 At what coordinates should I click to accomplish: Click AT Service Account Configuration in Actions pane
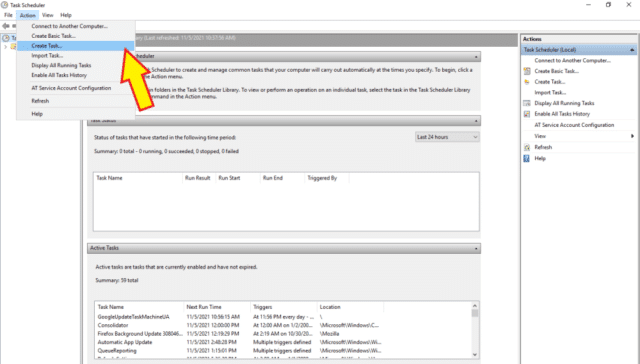(x=574, y=125)
